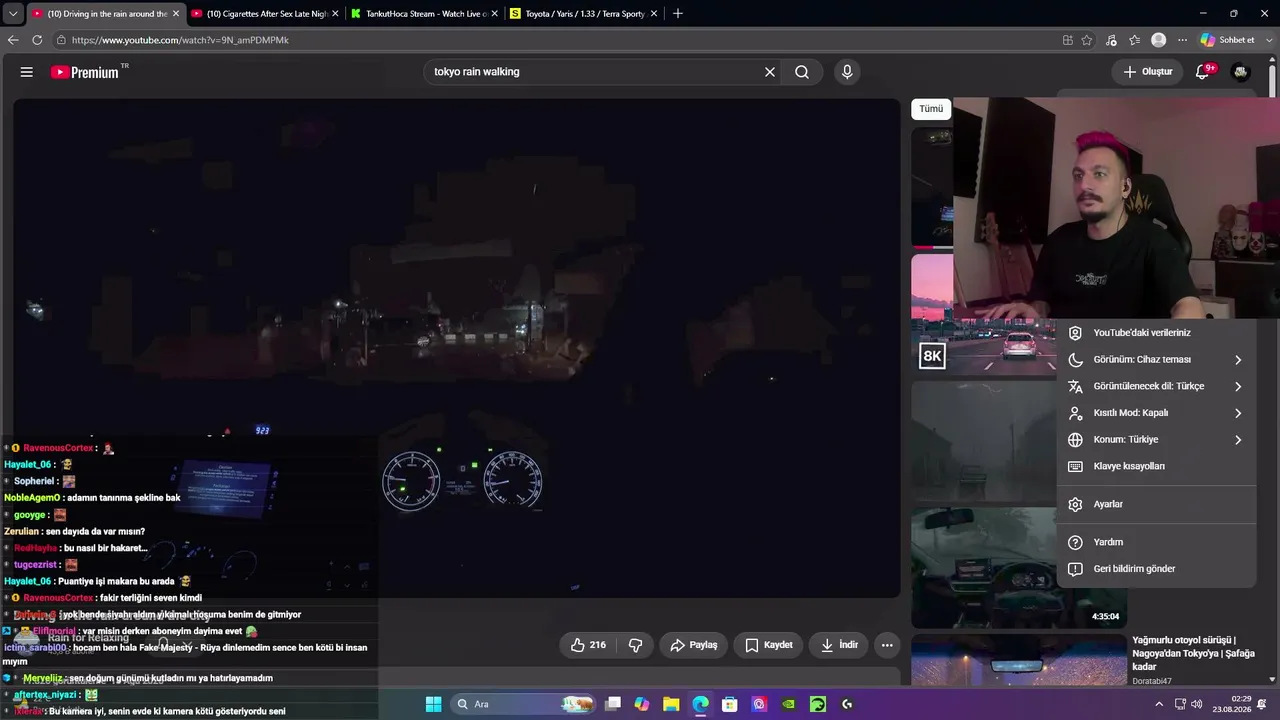Viewport: 1280px width, 720px height.
Task: View site information lock icon
Action: pos(61,40)
